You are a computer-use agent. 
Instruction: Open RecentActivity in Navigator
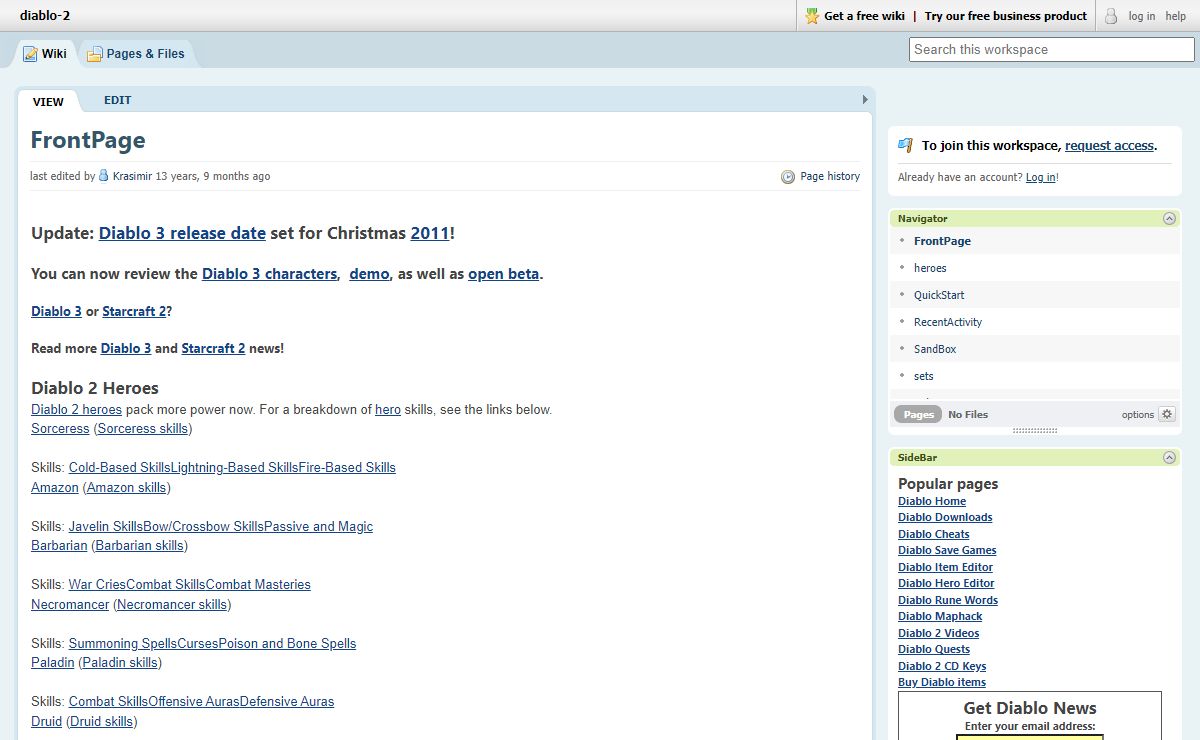[948, 322]
